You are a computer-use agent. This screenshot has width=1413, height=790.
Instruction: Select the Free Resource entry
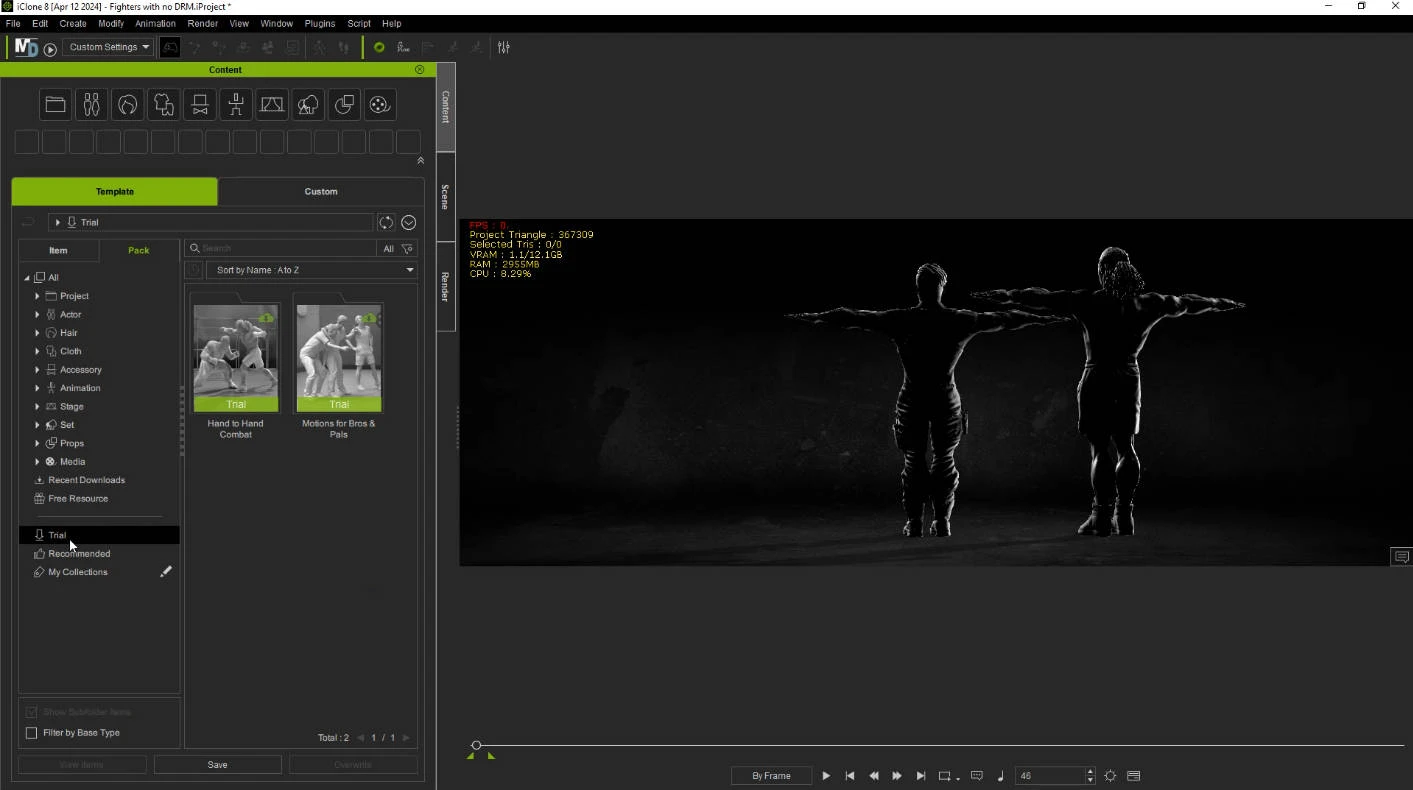tap(77, 498)
